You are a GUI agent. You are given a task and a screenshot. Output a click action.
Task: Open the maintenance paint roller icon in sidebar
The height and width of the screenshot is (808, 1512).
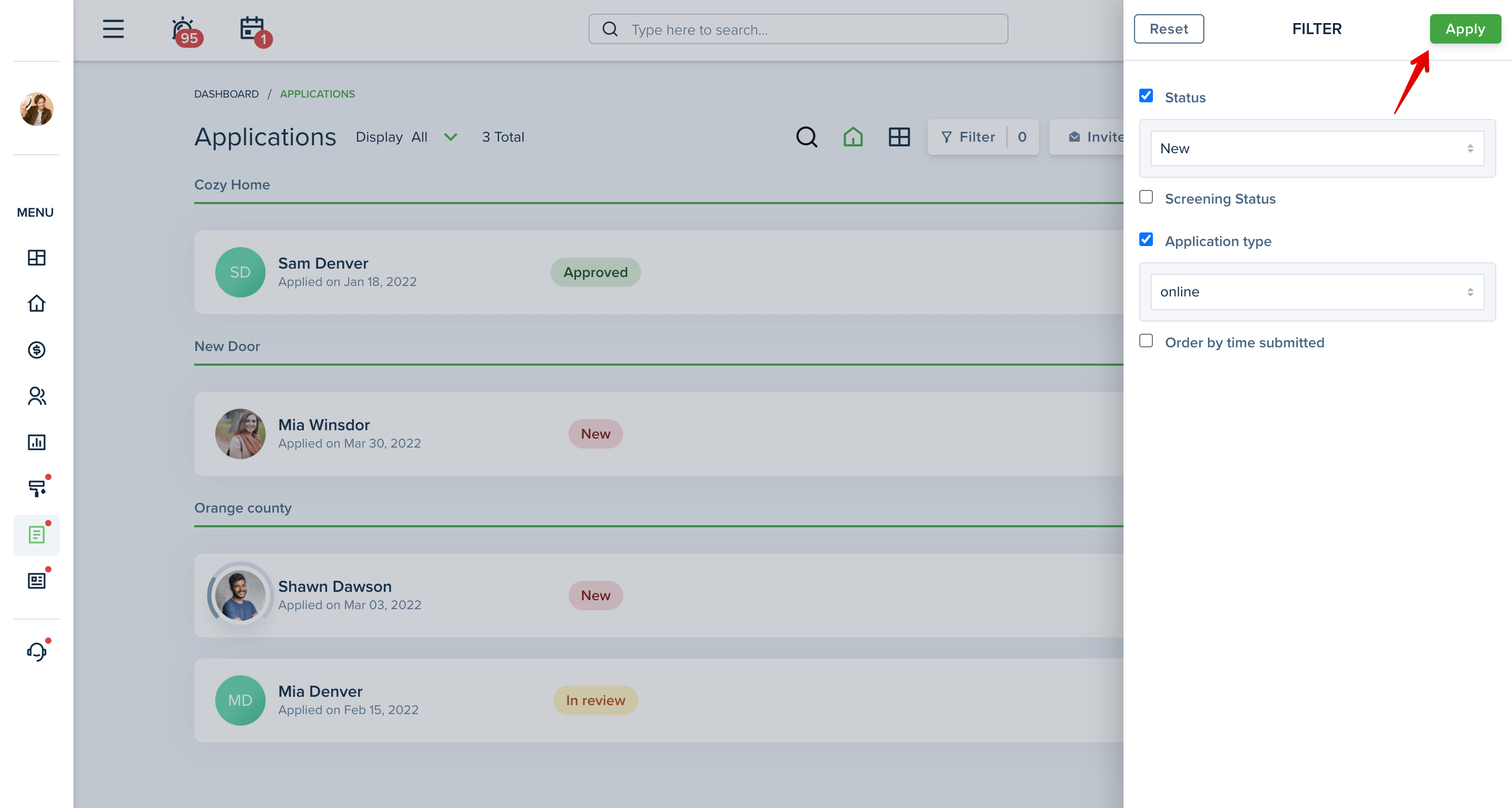point(36,488)
